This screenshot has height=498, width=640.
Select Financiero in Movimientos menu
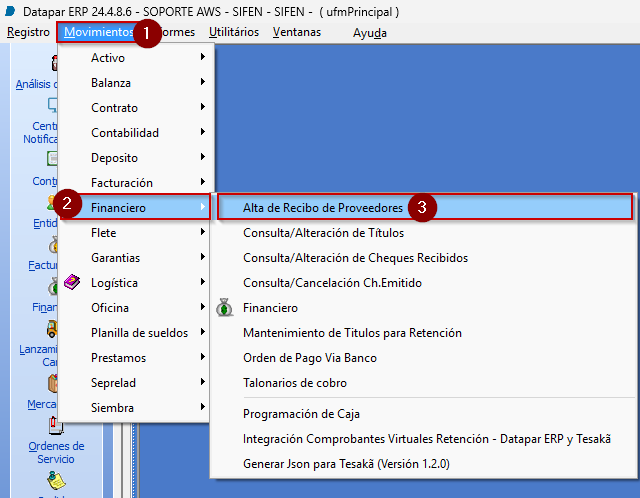[x=136, y=207]
